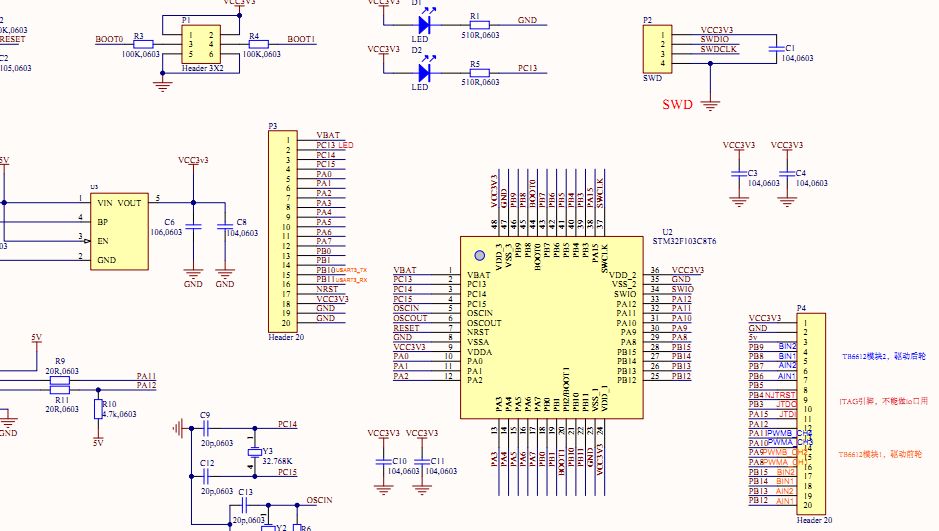
Task: Click the 32.768K value text of Y3
Action: pos(277,462)
